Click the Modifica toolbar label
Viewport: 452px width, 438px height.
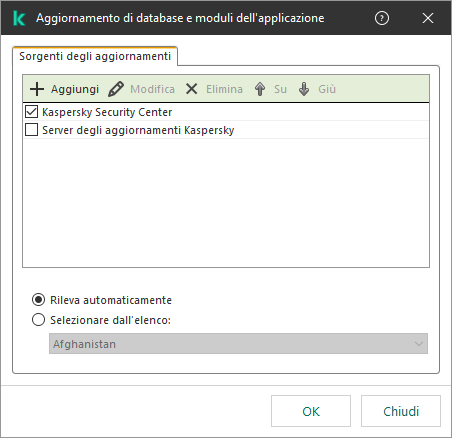[x=152, y=89]
